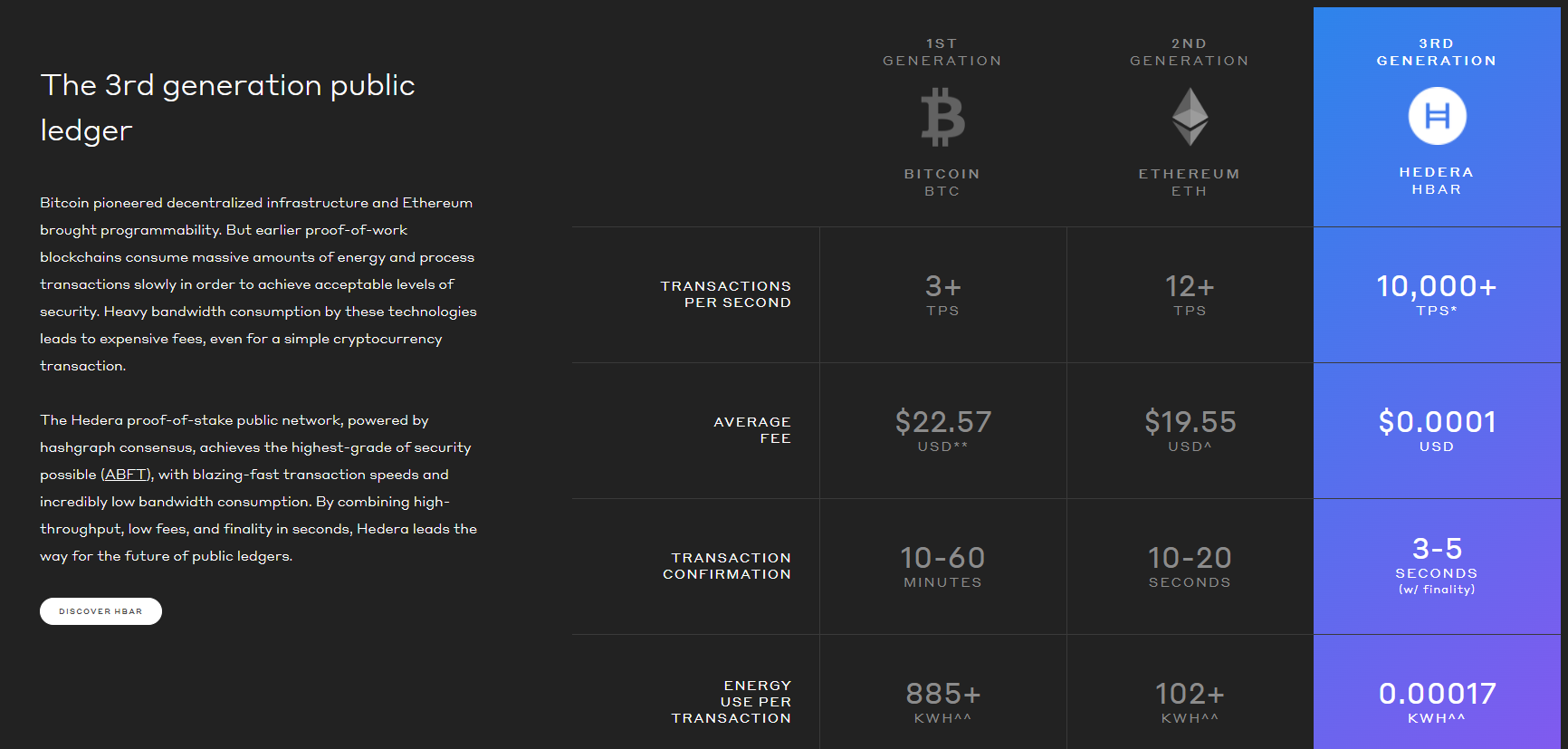Click the Average Fee row label

tap(752, 430)
